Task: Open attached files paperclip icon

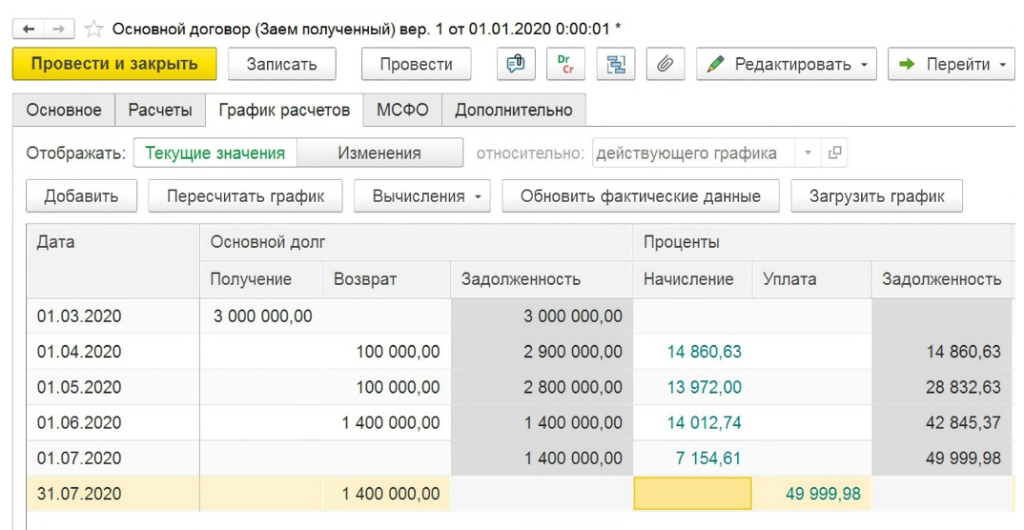Action: 665,64
